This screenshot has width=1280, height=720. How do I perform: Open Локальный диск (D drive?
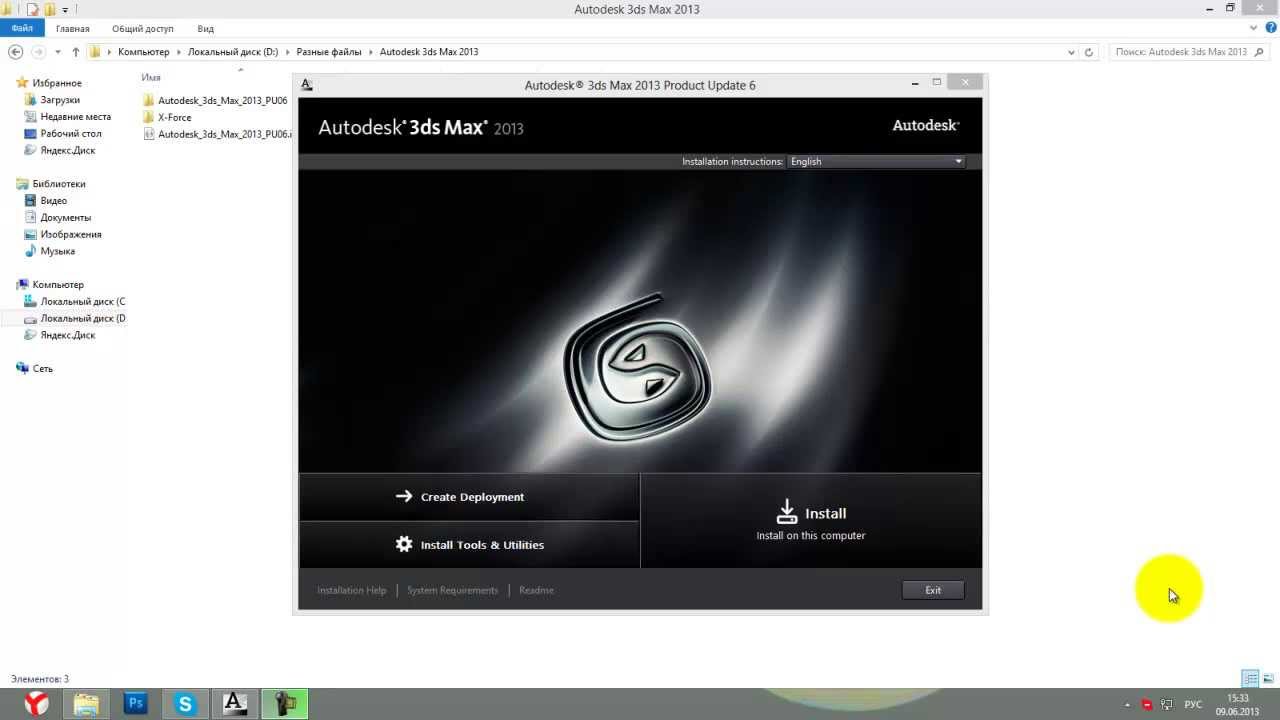[x=82, y=319]
